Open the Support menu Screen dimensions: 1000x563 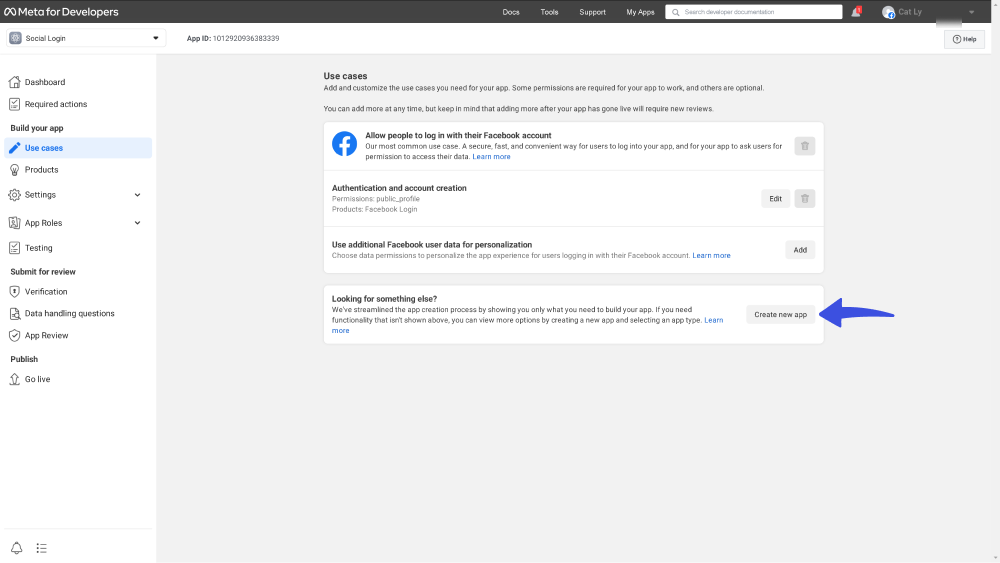[x=592, y=12]
